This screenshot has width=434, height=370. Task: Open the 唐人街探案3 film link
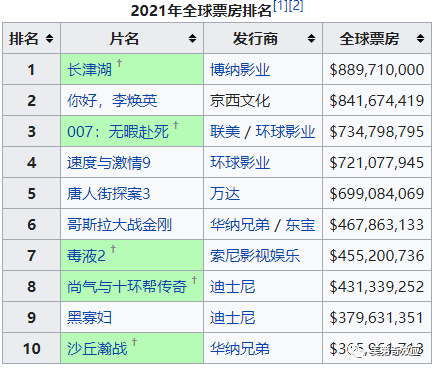[x=109, y=194]
